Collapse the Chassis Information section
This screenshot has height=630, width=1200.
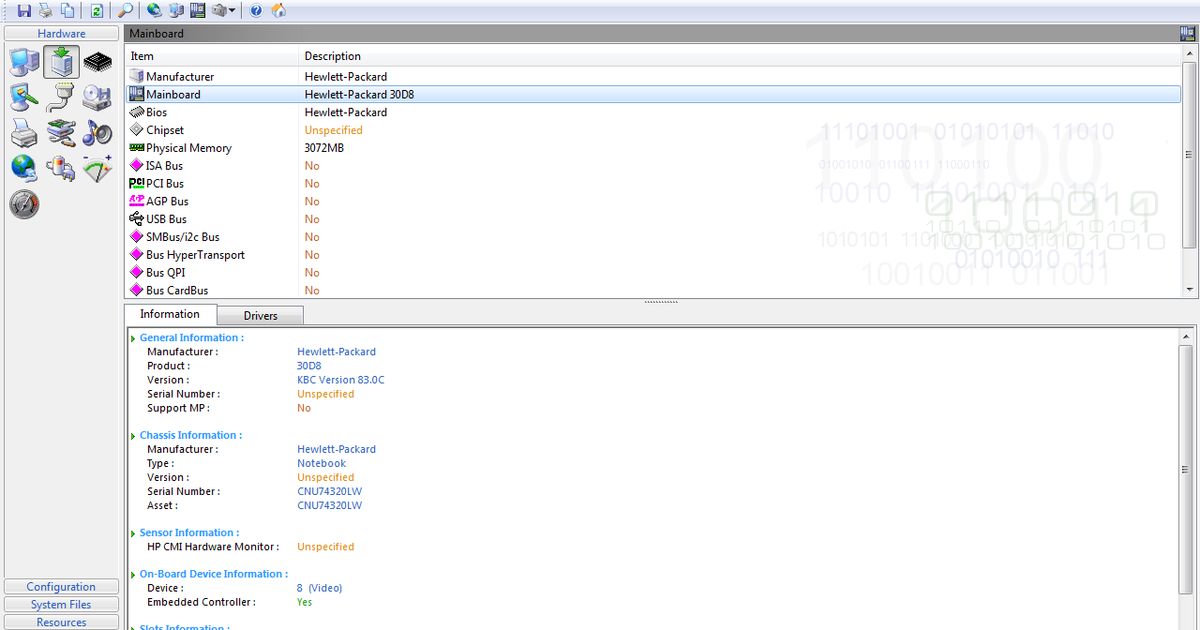pos(132,434)
